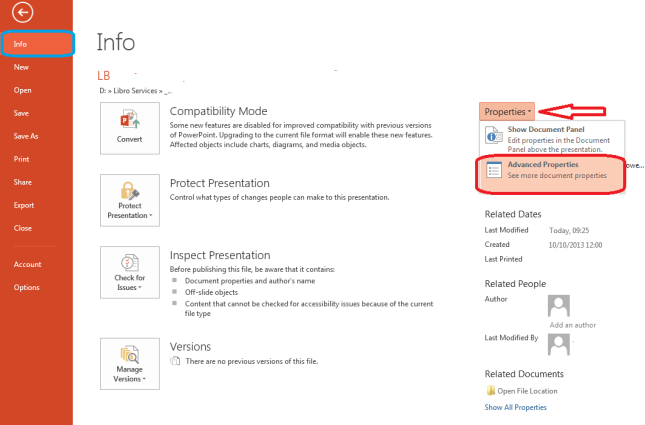Choose Save As from the sidebar
This screenshot has width=645, height=425.
tap(26, 136)
